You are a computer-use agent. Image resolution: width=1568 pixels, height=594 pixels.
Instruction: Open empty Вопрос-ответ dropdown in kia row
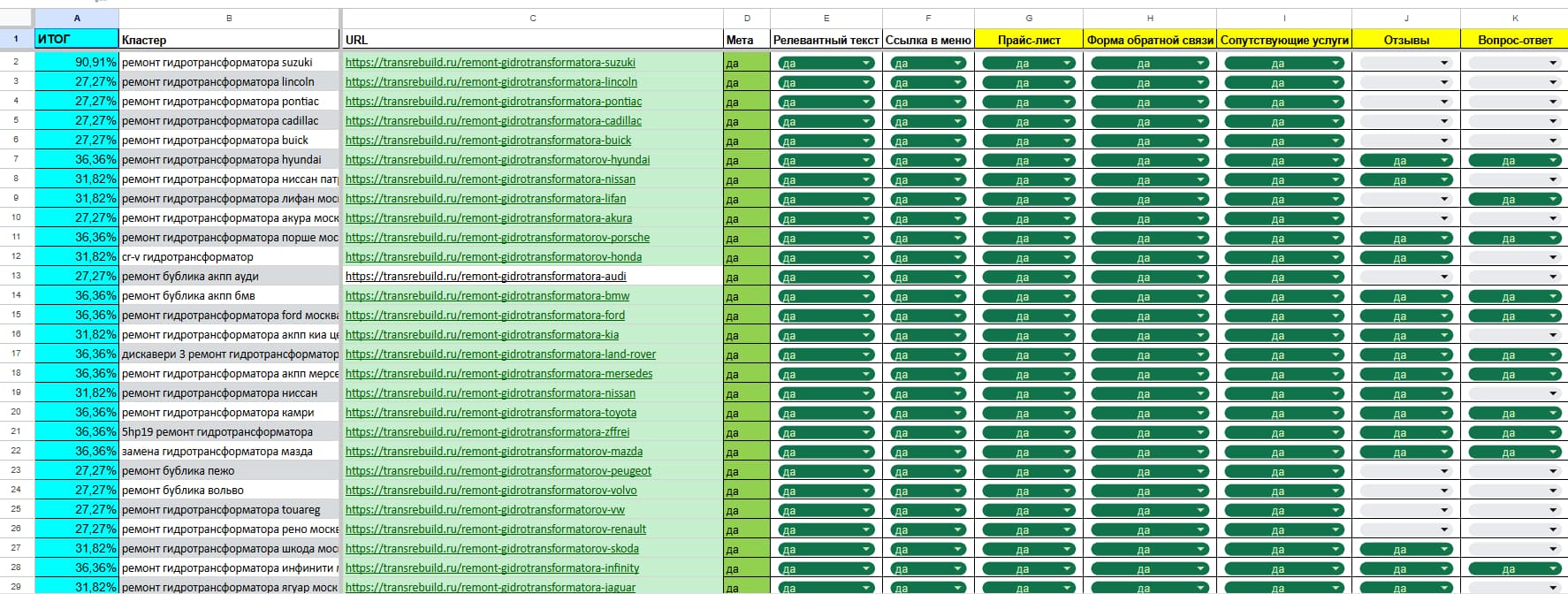click(x=1515, y=335)
